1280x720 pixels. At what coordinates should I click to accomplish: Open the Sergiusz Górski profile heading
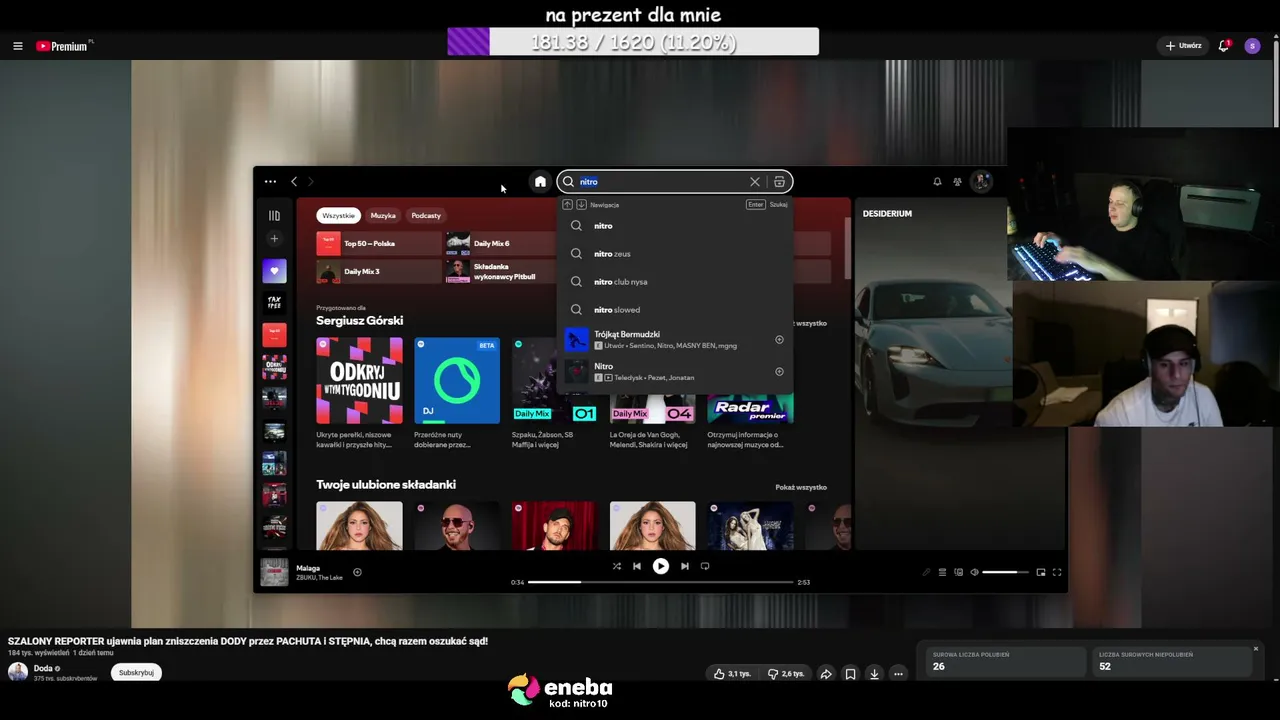point(360,321)
